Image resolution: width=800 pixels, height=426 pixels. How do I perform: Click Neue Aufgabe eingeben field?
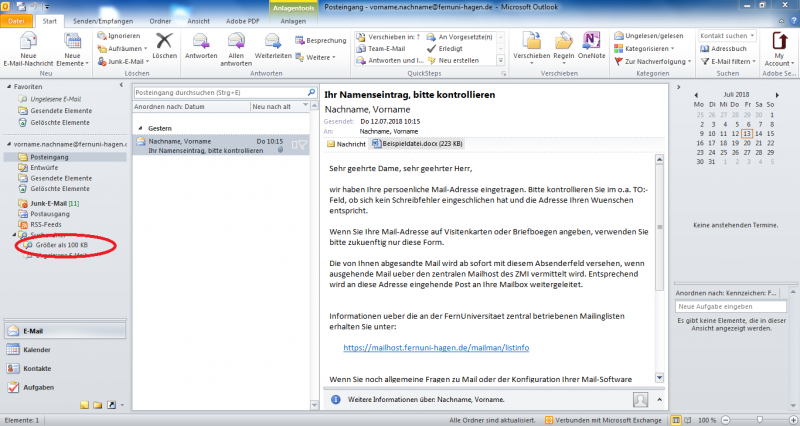click(x=731, y=307)
